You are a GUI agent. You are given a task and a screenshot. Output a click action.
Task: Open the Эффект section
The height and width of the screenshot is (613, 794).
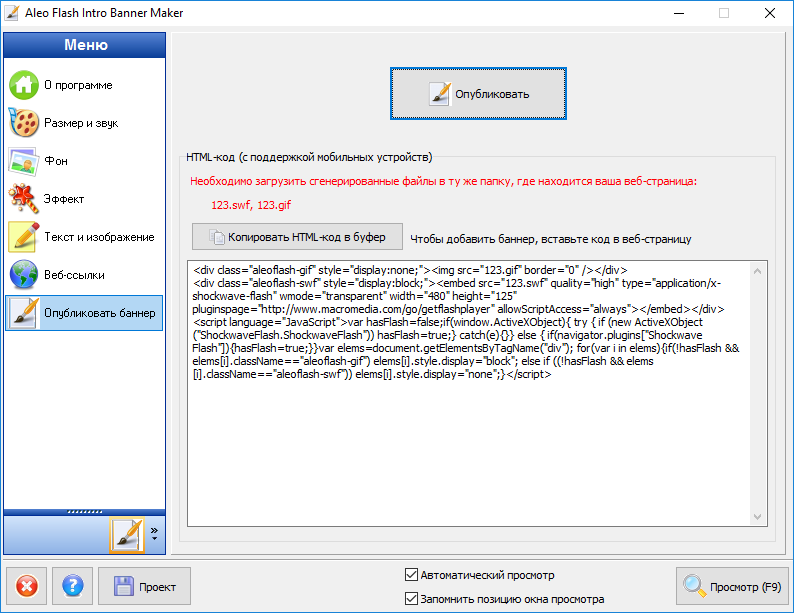click(84, 199)
